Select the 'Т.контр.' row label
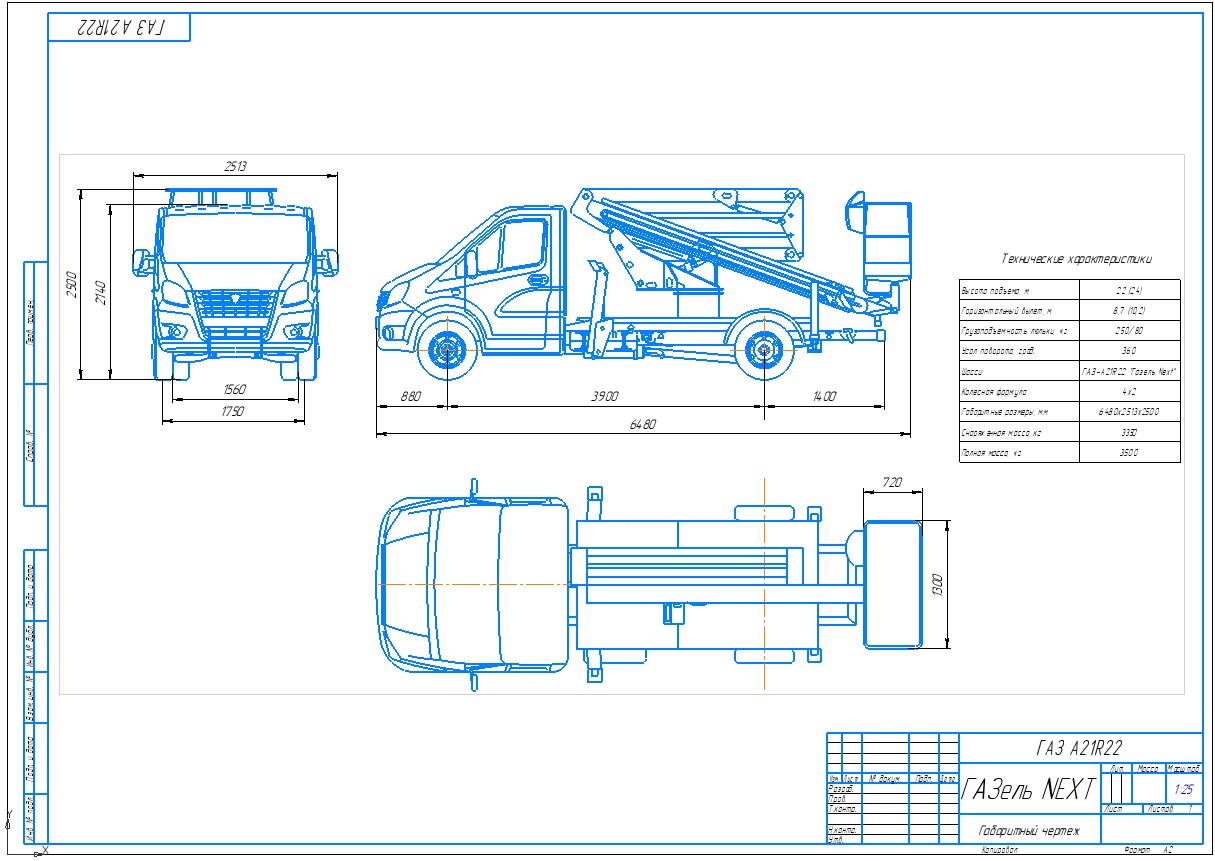The width and height of the screenshot is (1215, 861). point(842,808)
